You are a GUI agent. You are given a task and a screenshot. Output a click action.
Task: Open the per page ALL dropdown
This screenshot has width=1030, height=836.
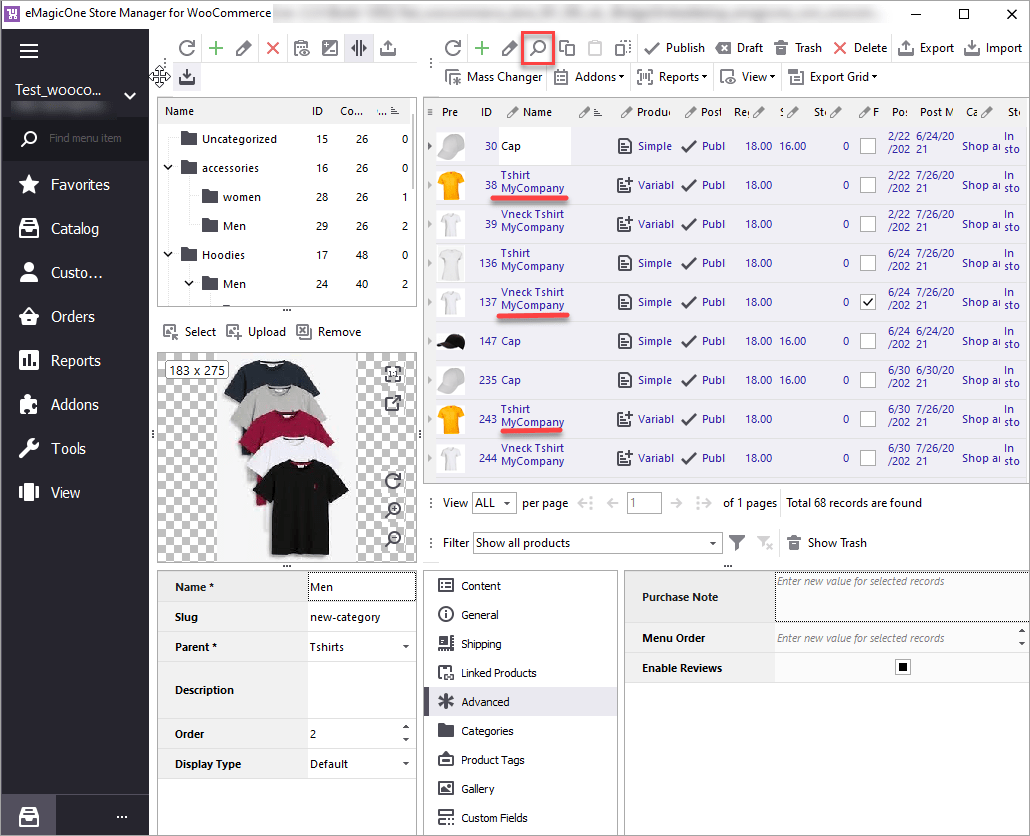508,503
